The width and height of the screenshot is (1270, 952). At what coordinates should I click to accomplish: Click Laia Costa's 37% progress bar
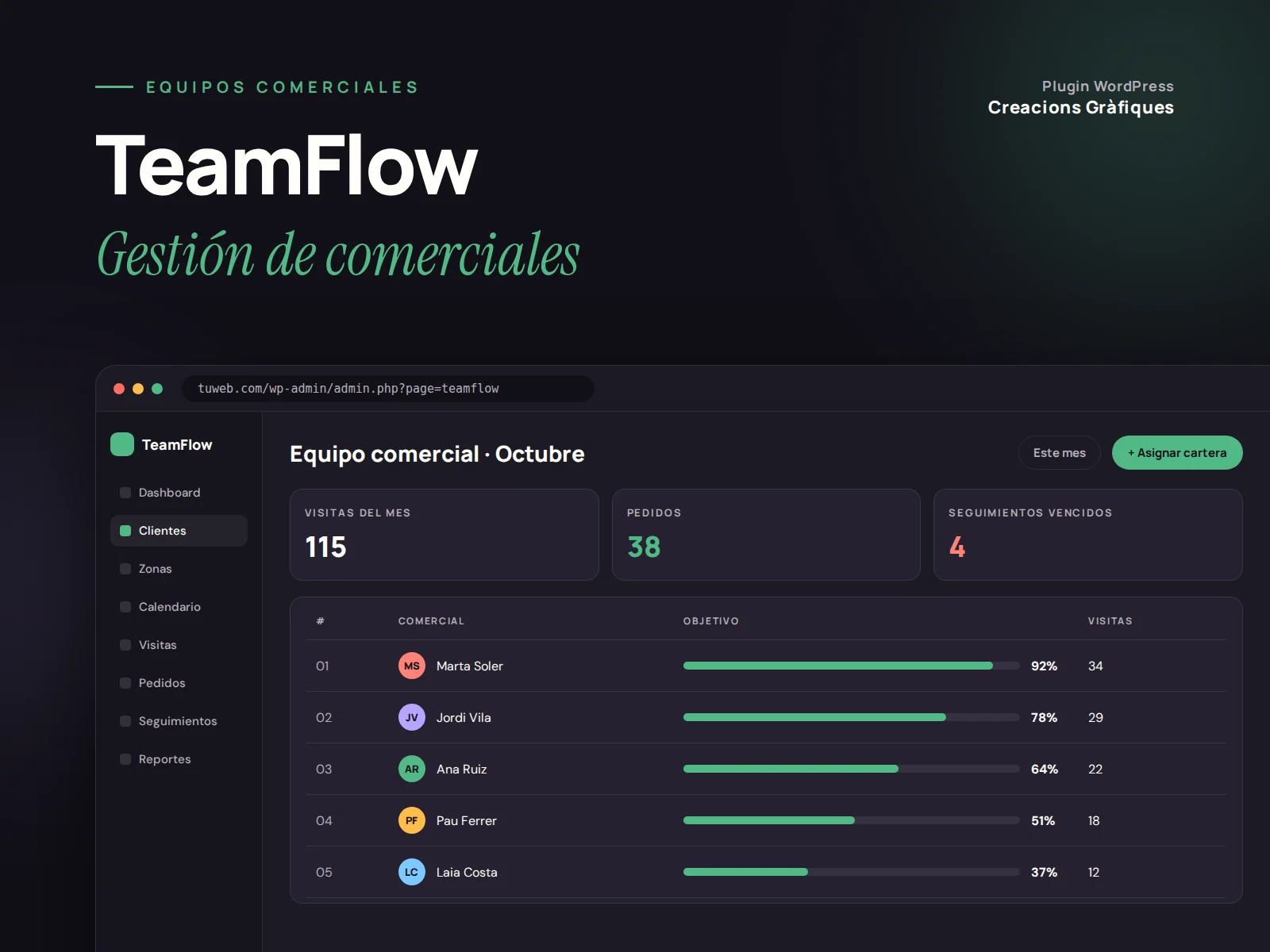pos(851,872)
